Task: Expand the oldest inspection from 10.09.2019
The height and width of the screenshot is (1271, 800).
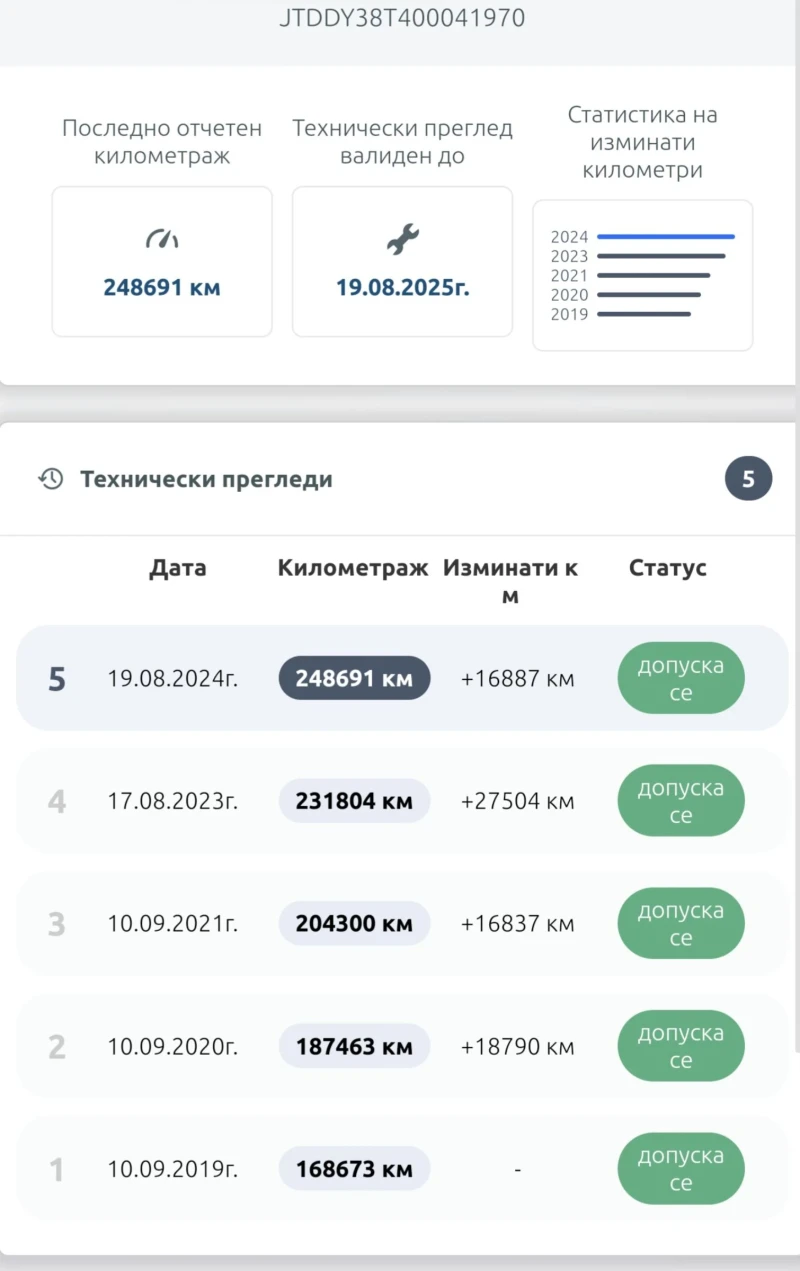Action: [x=172, y=1168]
